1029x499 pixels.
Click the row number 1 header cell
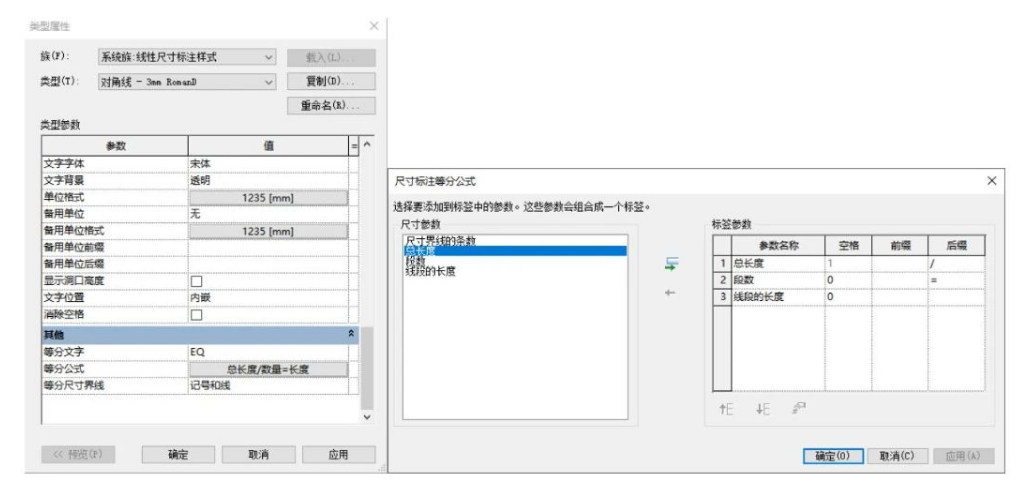[723, 263]
